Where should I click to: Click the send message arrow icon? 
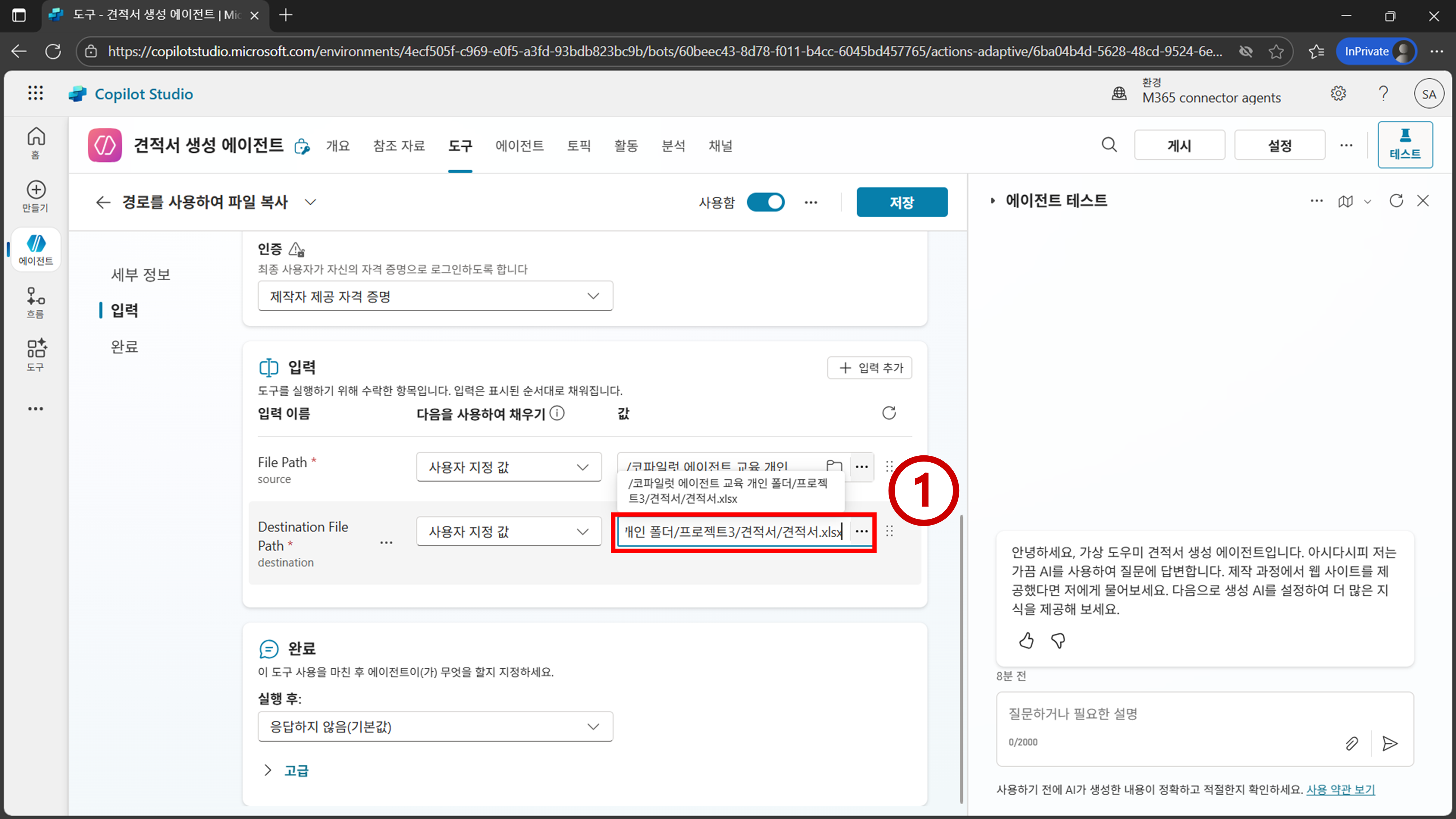[1389, 743]
